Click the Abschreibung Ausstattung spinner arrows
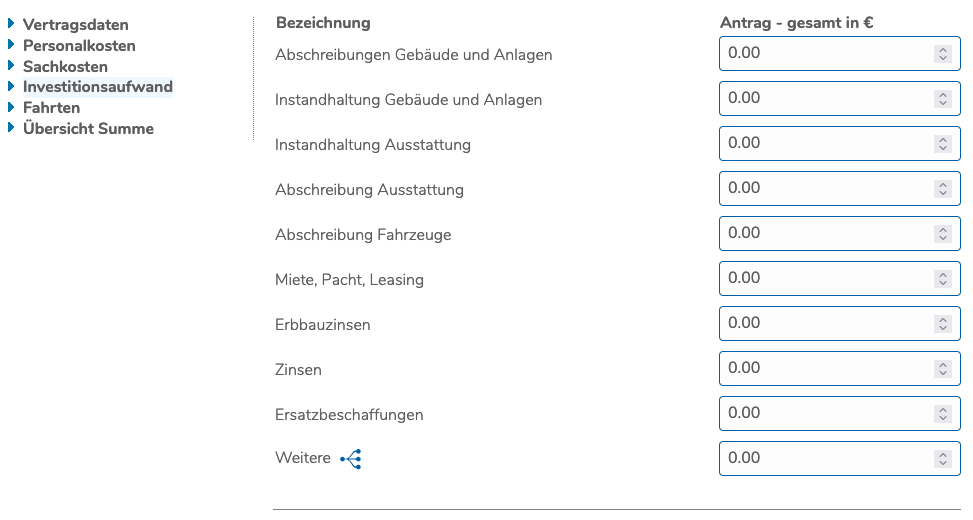Viewport: 973px width, 520px height. click(x=942, y=189)
